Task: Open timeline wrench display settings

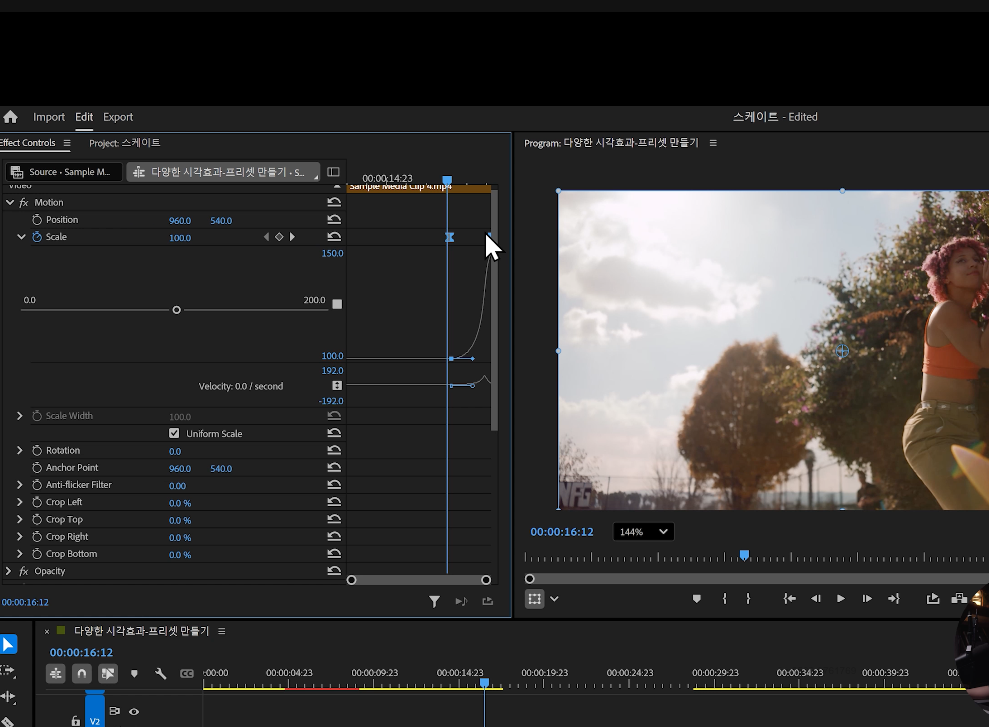Action: click(160, 673)
